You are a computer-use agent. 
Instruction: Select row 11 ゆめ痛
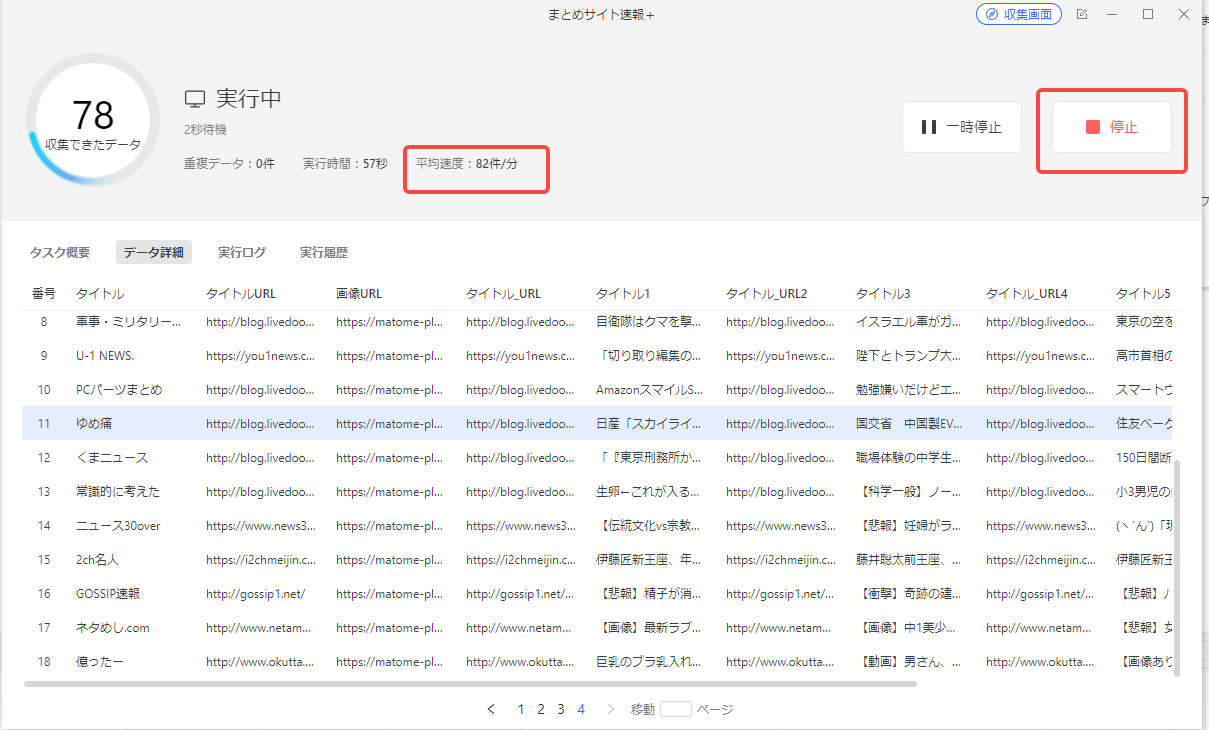94,424
